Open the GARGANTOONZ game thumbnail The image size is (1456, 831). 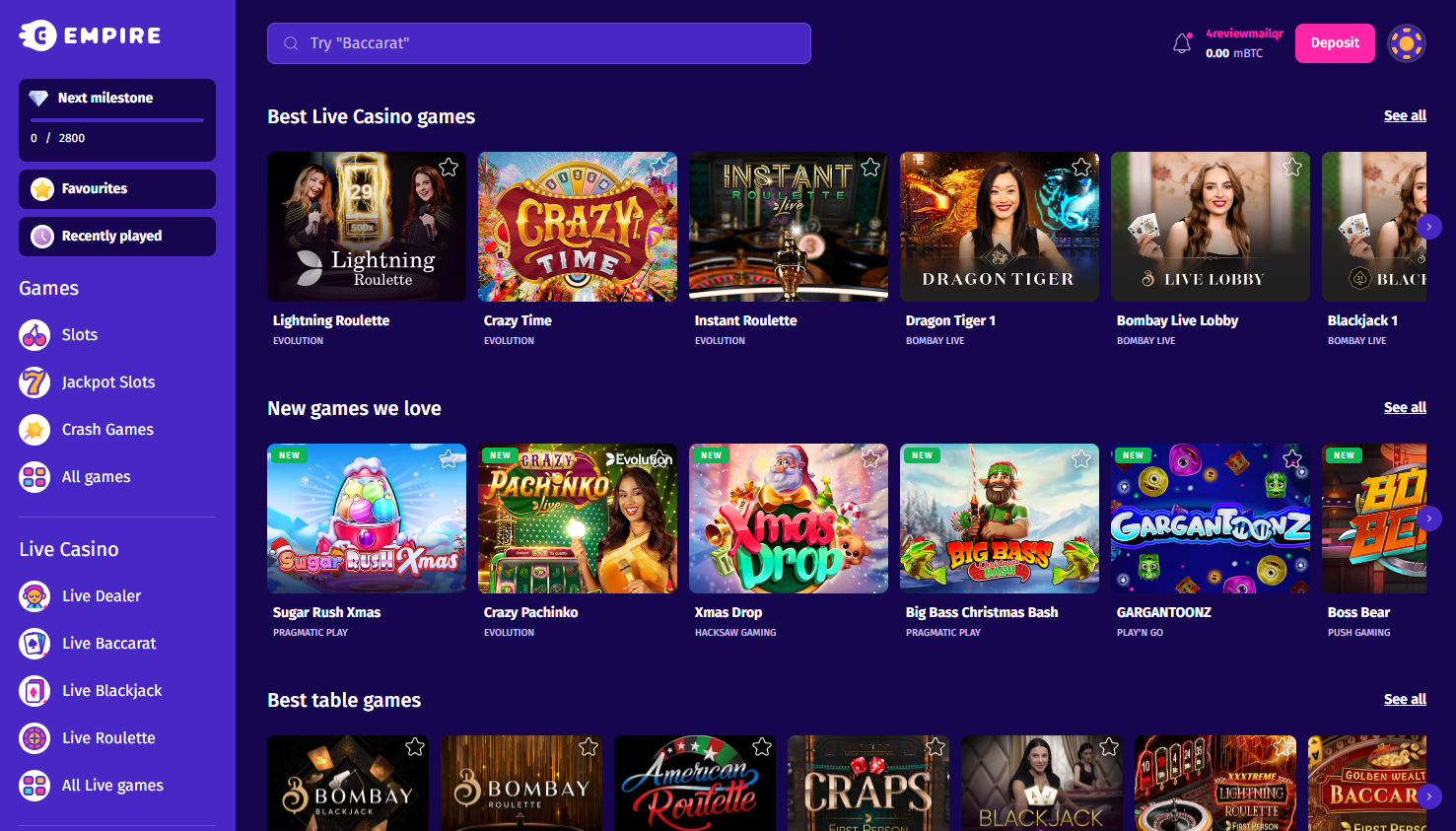click(1211, 519)
